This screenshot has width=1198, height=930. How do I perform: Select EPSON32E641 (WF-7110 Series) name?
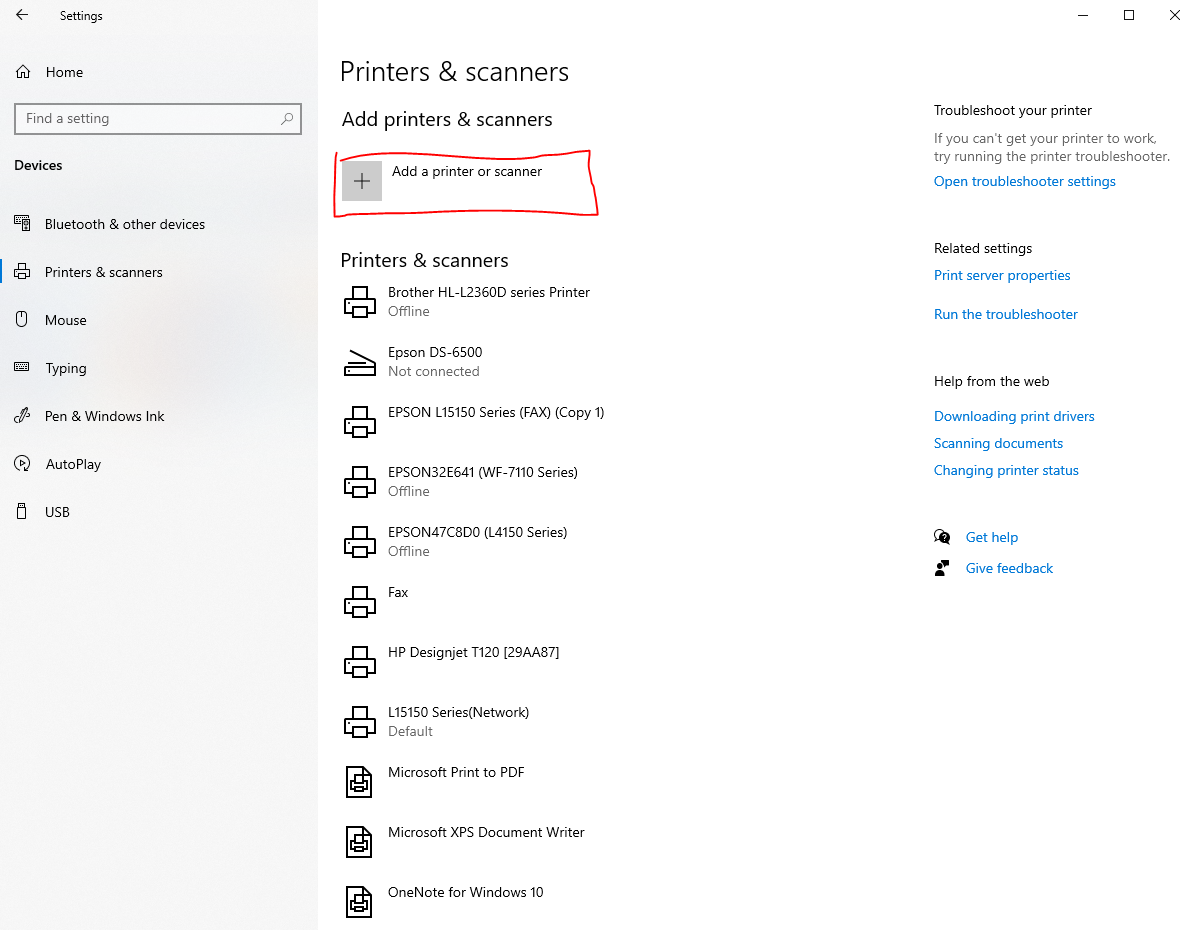pos(483,472)
